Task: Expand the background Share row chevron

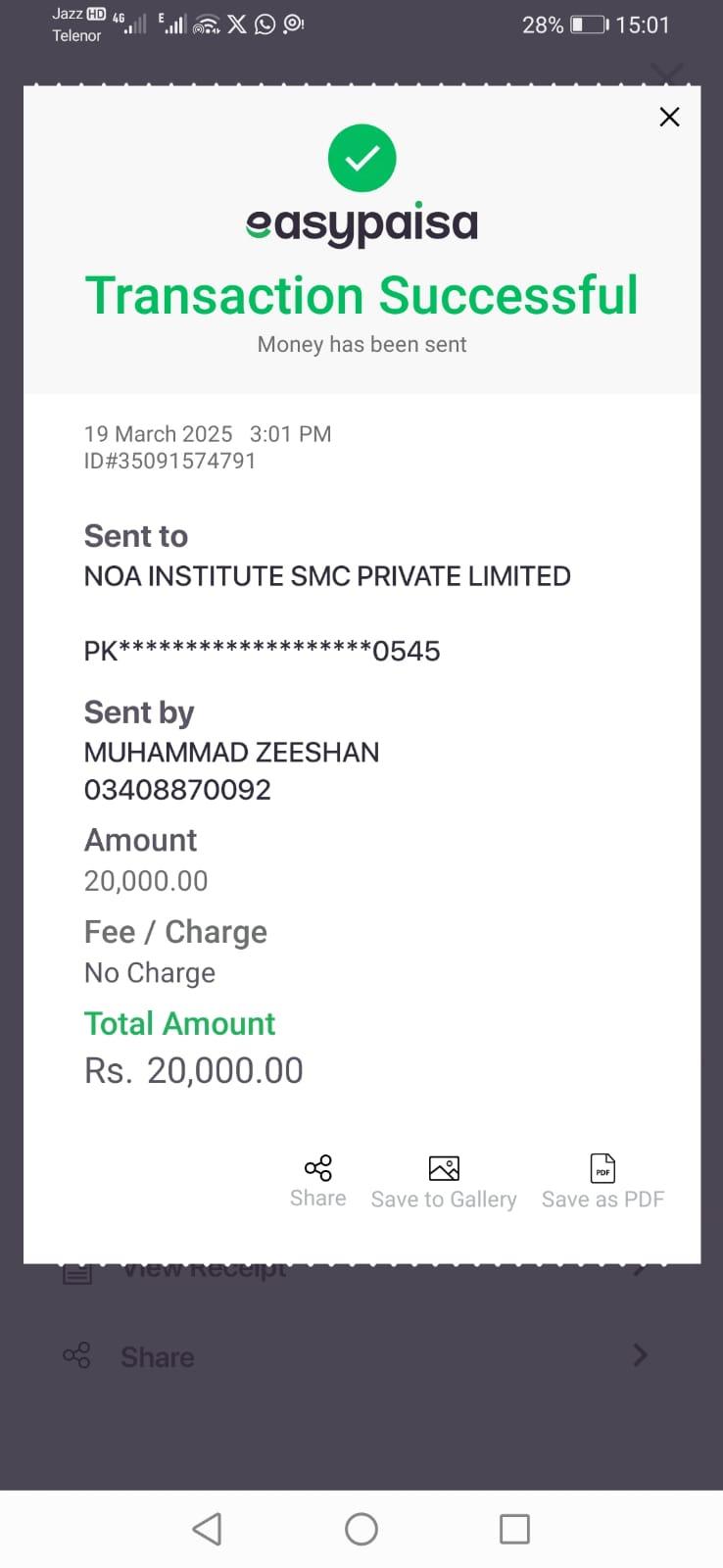Action: coord(640,1356)
